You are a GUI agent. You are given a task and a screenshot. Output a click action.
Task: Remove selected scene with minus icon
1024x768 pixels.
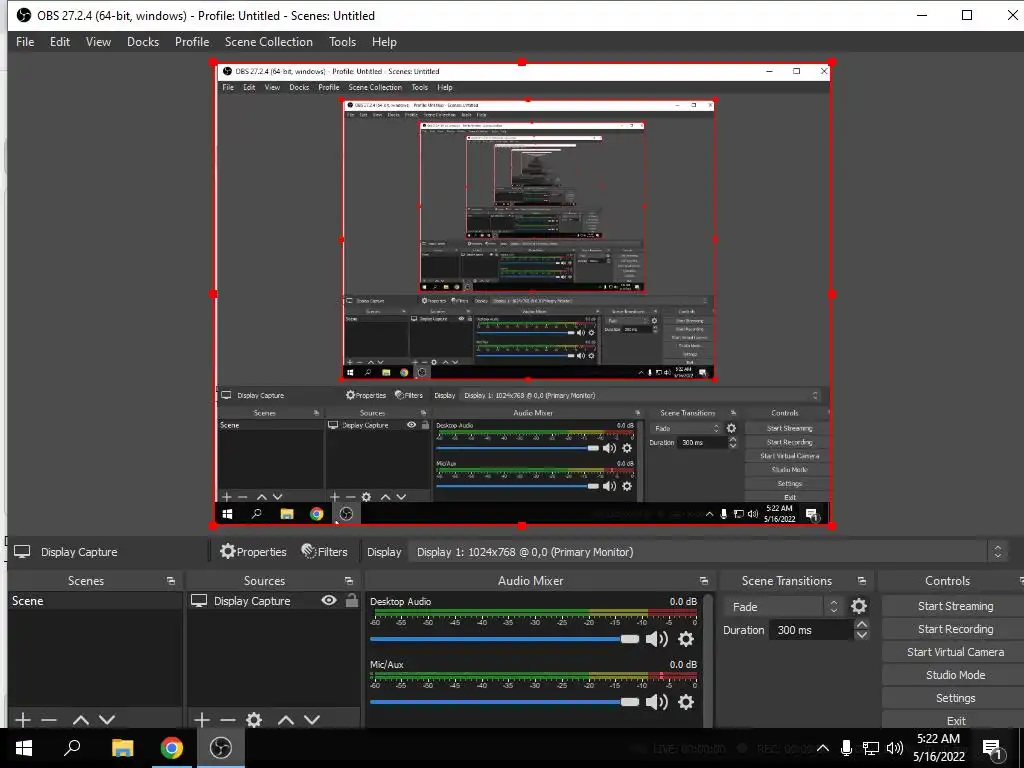[x=49, y=720]
